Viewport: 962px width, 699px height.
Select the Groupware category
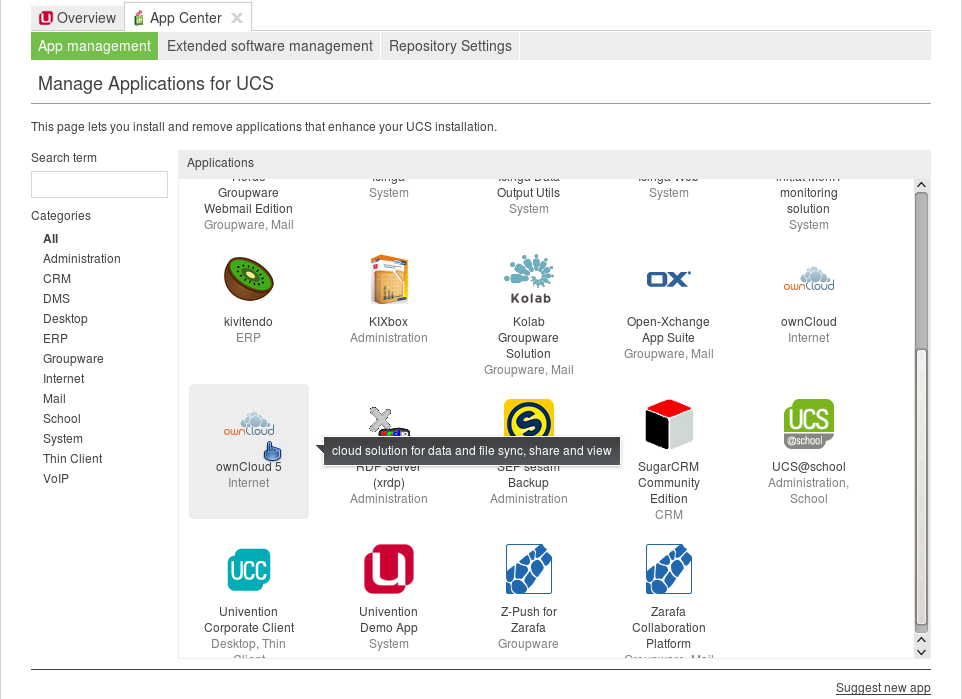coord(74,358)
